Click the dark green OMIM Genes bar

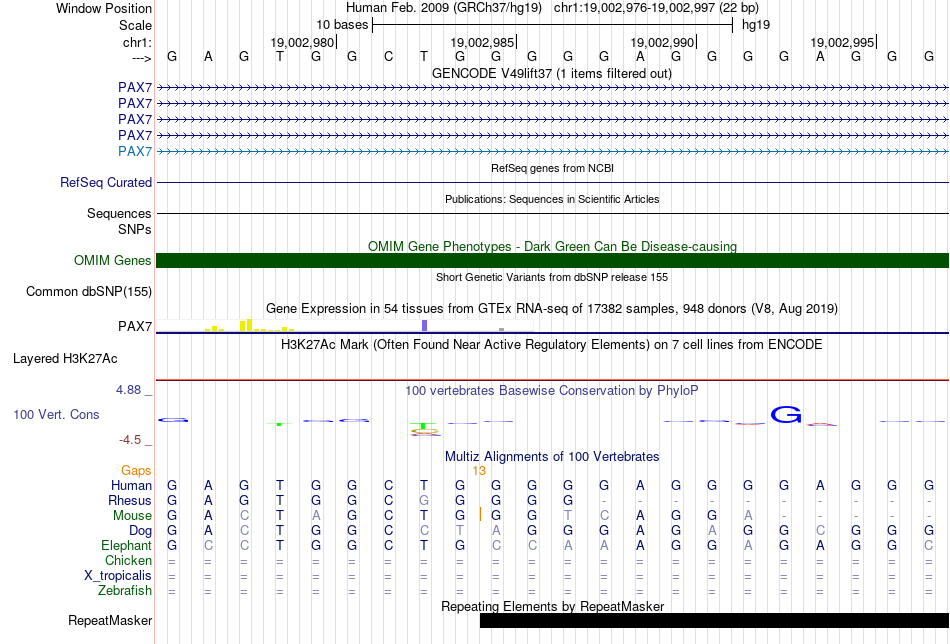(x=552, y=261)
